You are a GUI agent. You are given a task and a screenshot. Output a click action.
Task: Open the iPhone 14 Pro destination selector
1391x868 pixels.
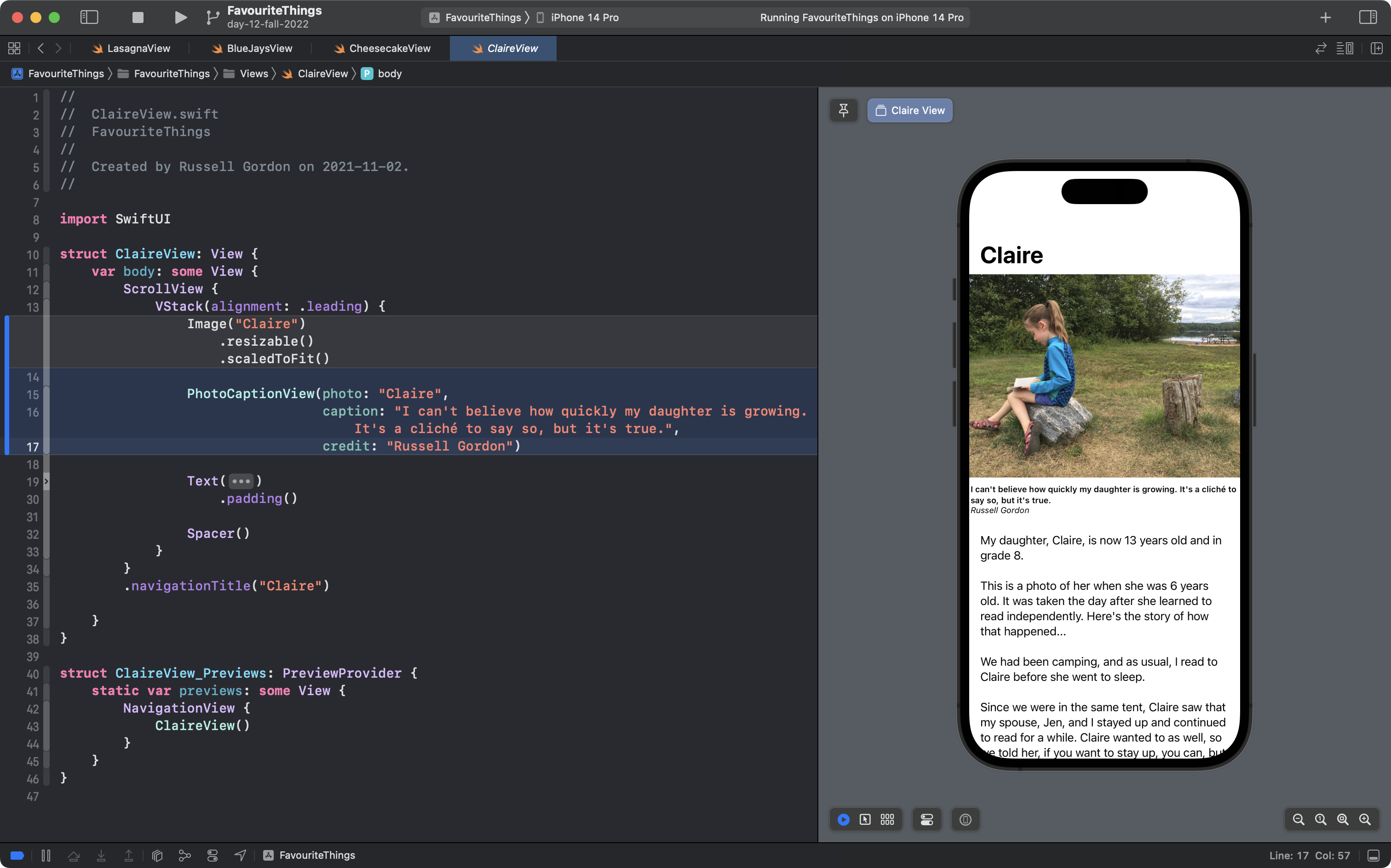[x=584, y=17]
